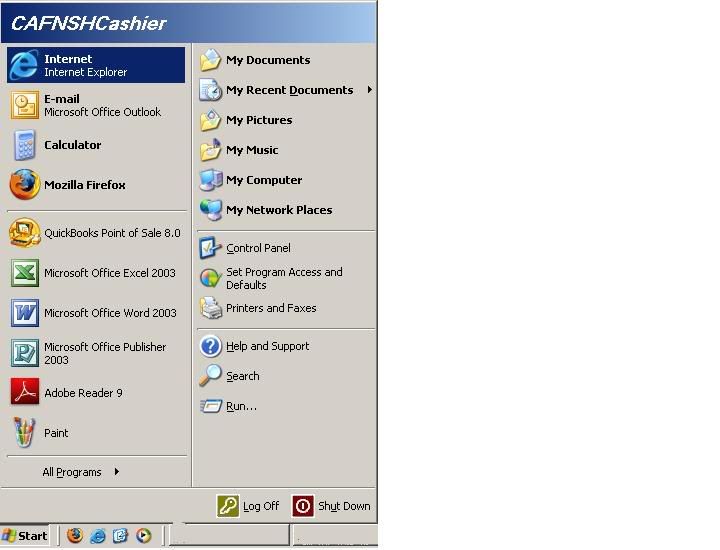Screen dimensions: 720x550
Task: Click the Search label text
Action: tap(242, 376)
